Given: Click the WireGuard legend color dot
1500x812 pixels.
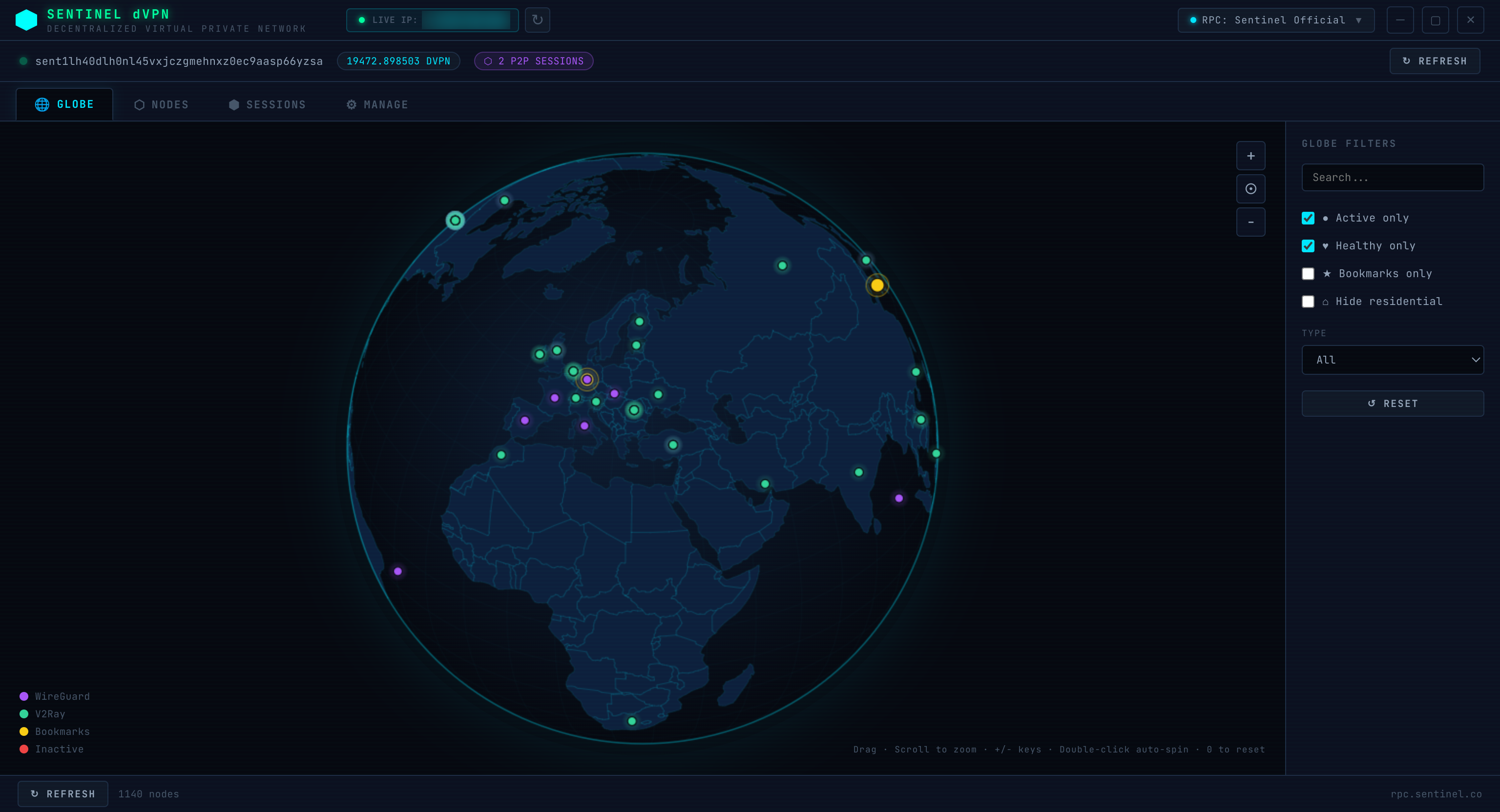Looking at the screenshot, I should pos(24,696).
